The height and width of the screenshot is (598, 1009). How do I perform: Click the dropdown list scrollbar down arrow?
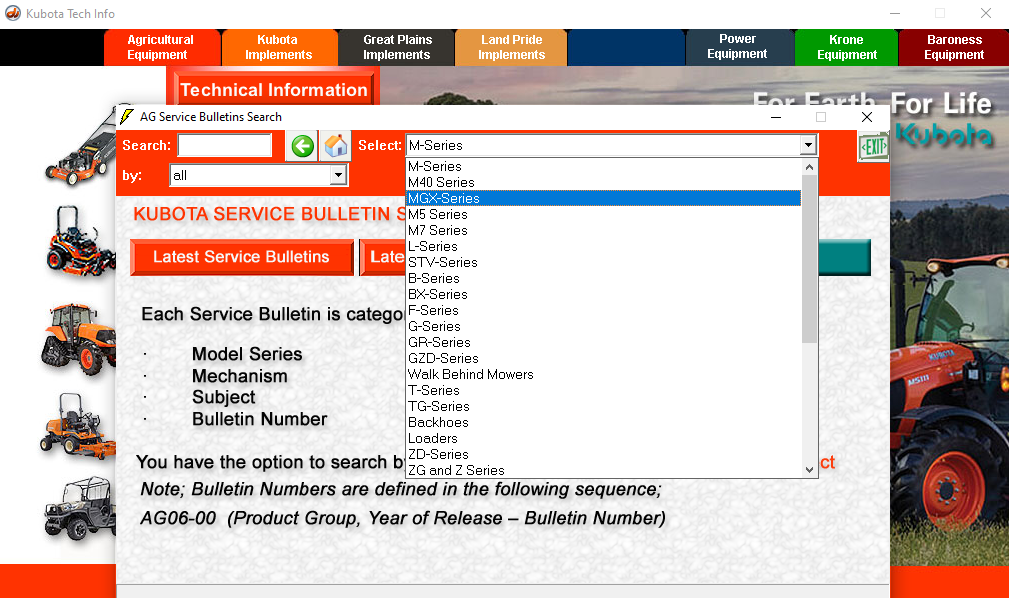[x=810, y=470]
